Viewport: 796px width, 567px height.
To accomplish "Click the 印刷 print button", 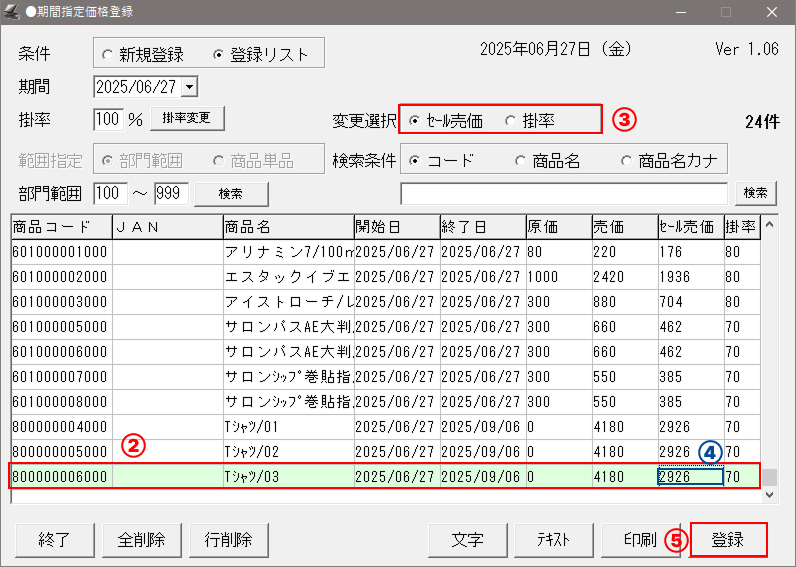I will (640, 540).
